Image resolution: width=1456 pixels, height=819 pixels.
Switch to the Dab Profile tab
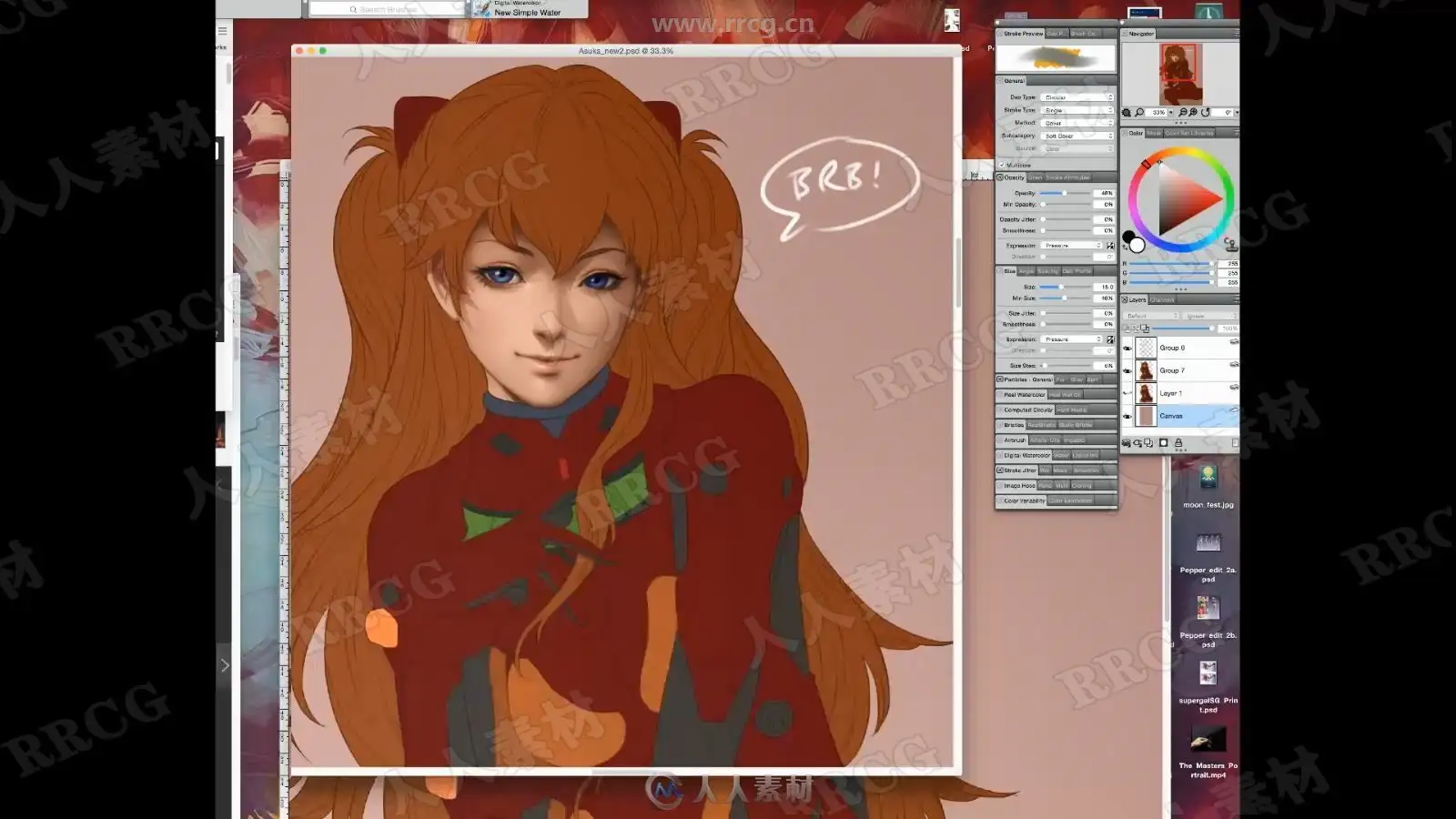click(x=1077, y=271)
